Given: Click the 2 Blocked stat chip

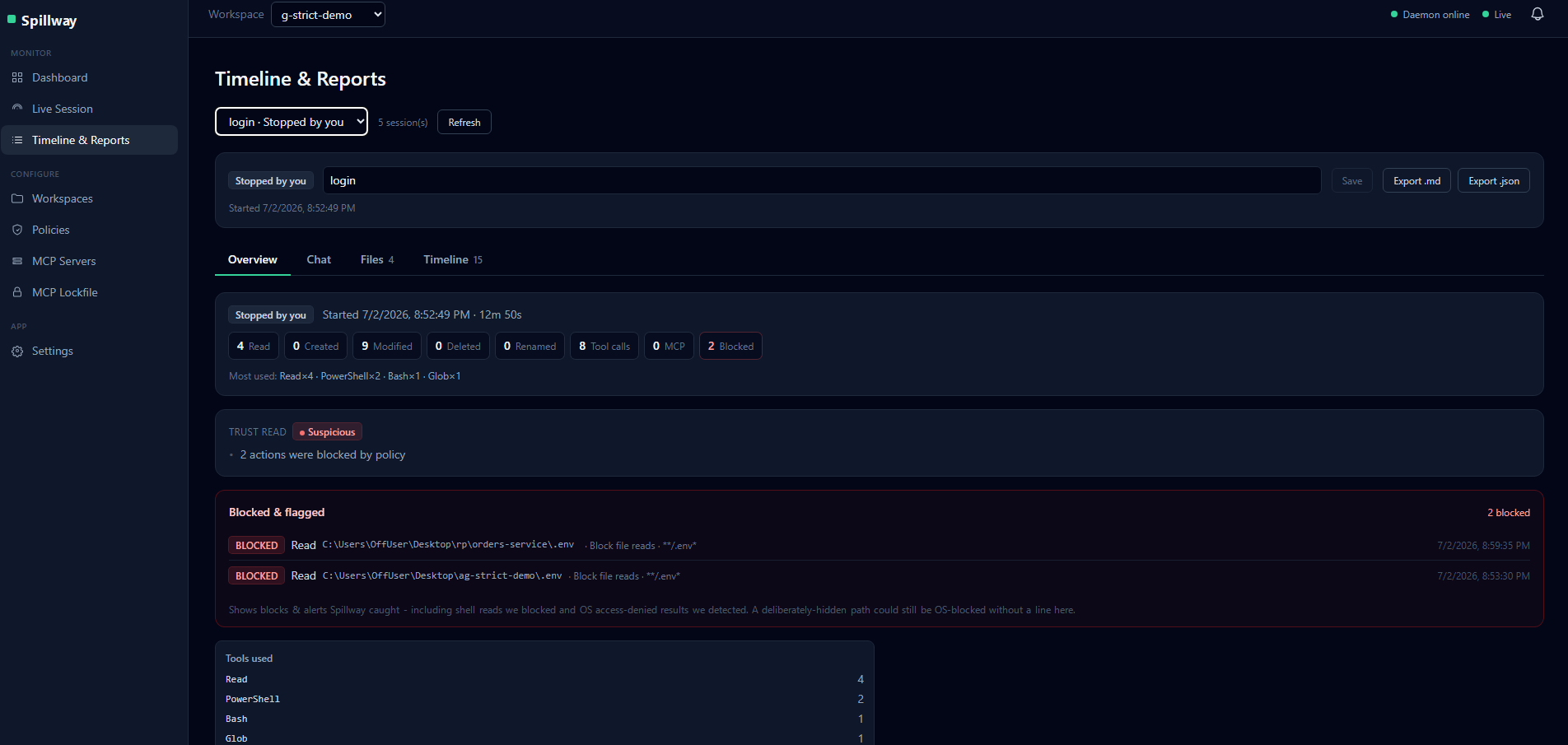Looking at the screenshot, I should (x=730, y=346).
